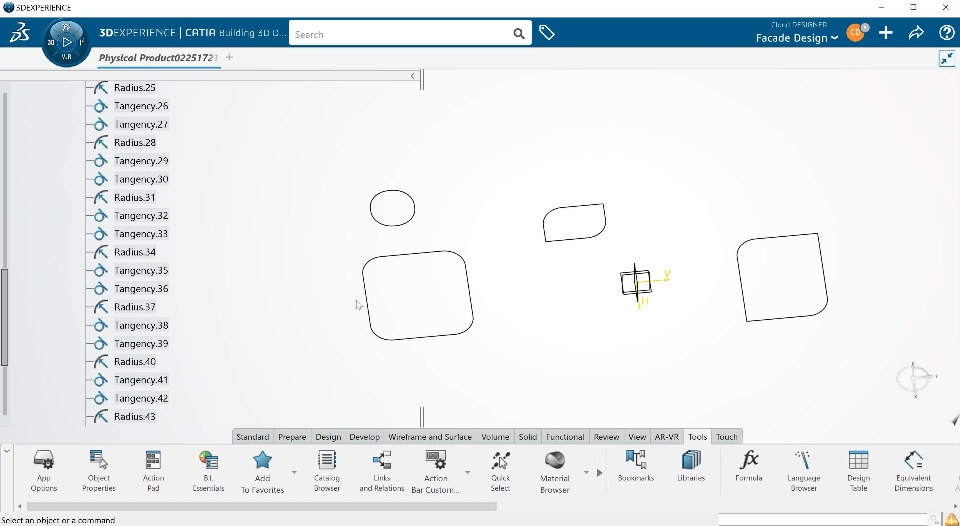Open Design Table tool
This screenshot has width=960, height=526.
pyautogui.click(x=858, y=470)
